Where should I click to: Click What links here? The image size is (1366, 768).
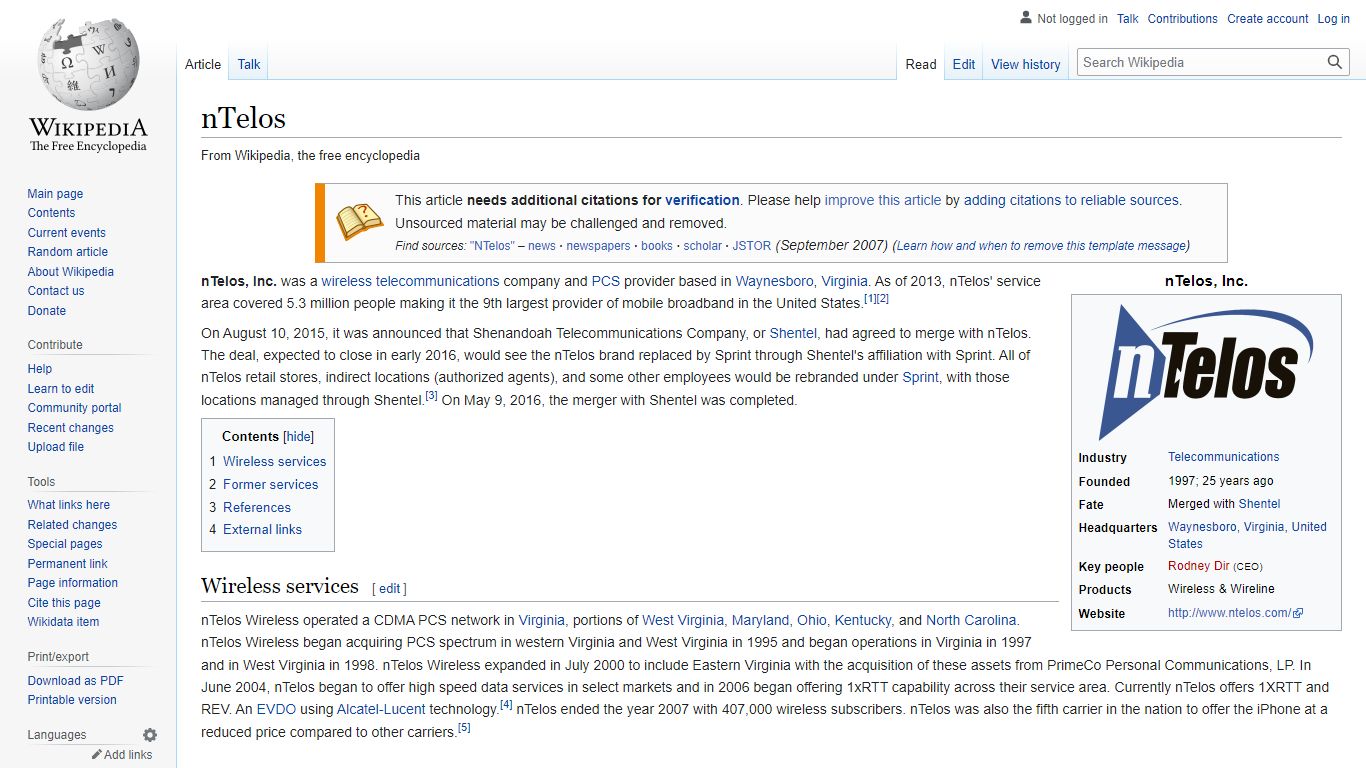tap(68, 505)
